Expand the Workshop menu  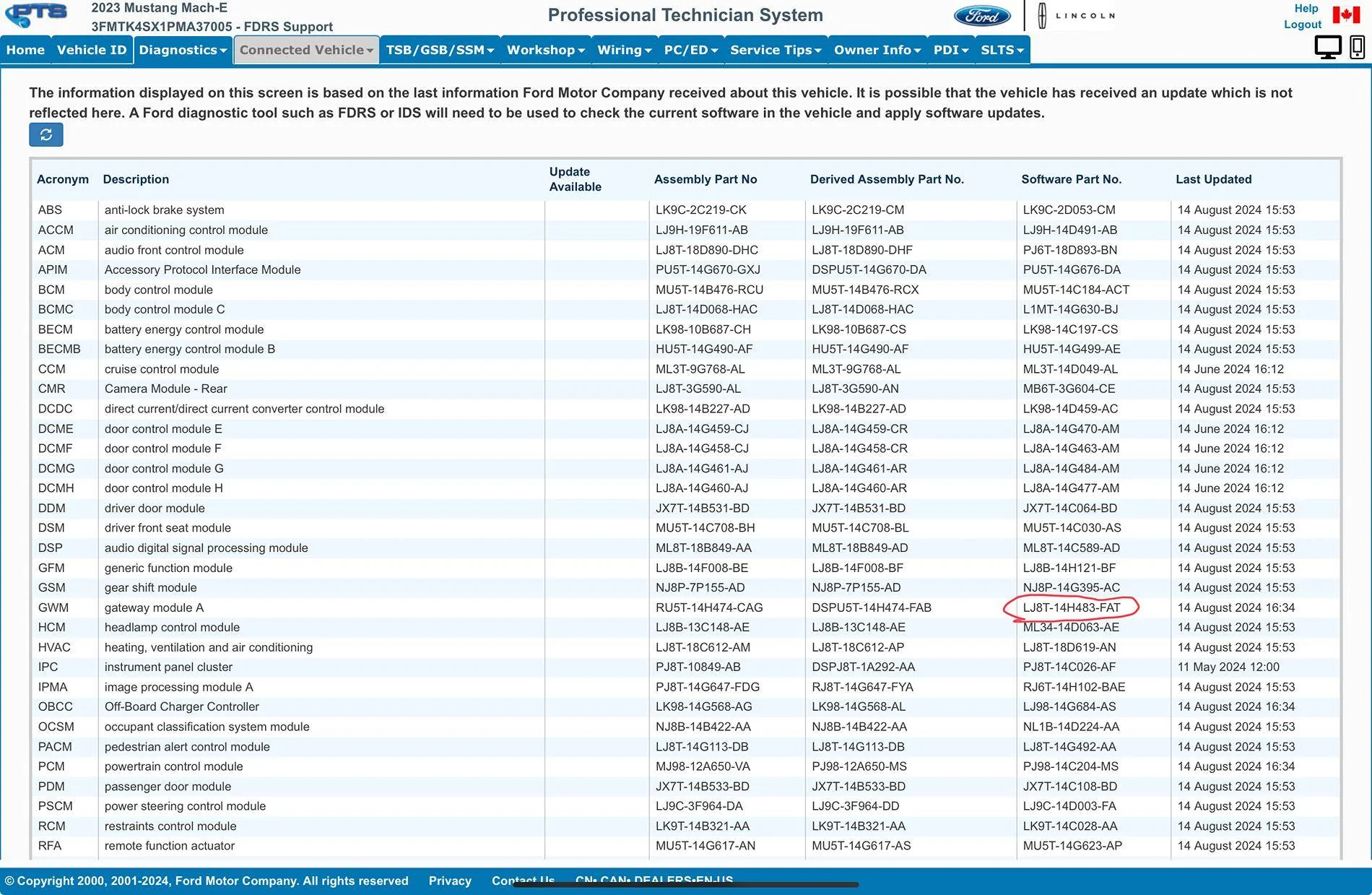(546, 50)
